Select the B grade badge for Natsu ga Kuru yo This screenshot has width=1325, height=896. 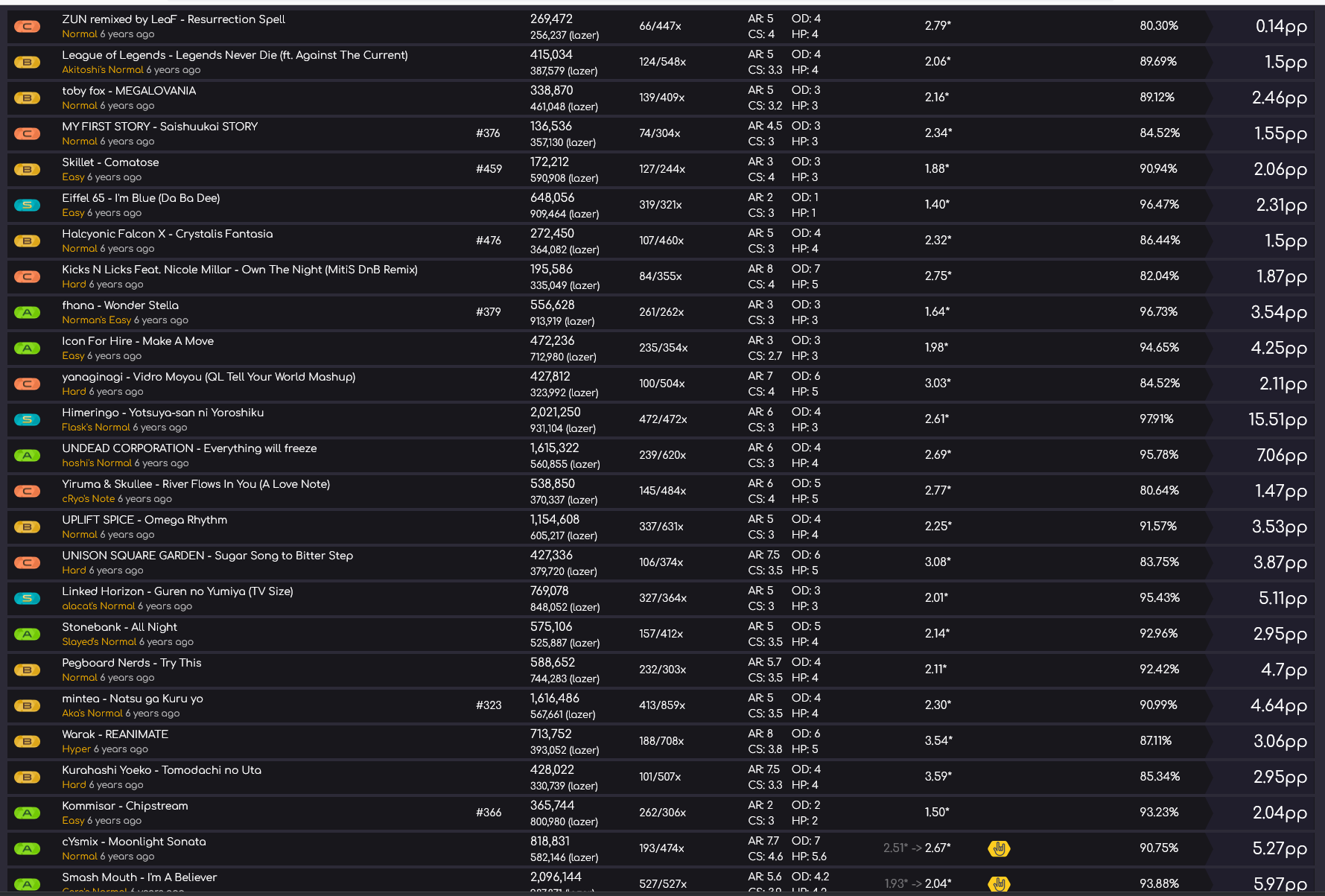point(28,705)
